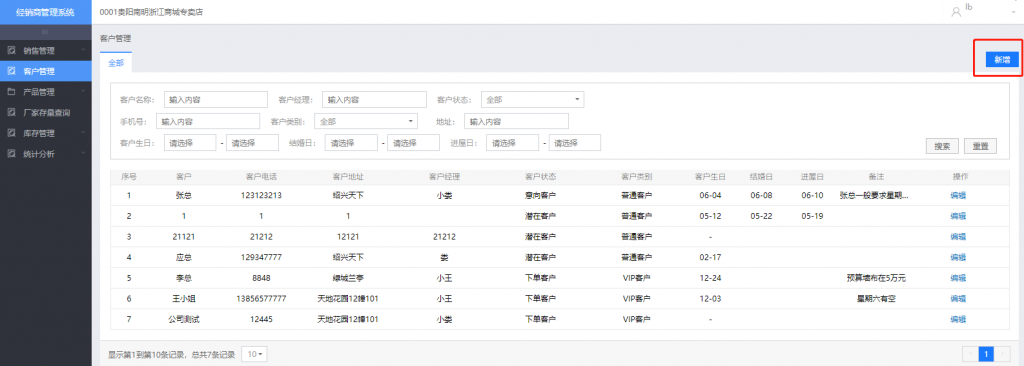Click the next page arrow
This screenshot has height=366, width=1024.
[x=1001, y=354]
